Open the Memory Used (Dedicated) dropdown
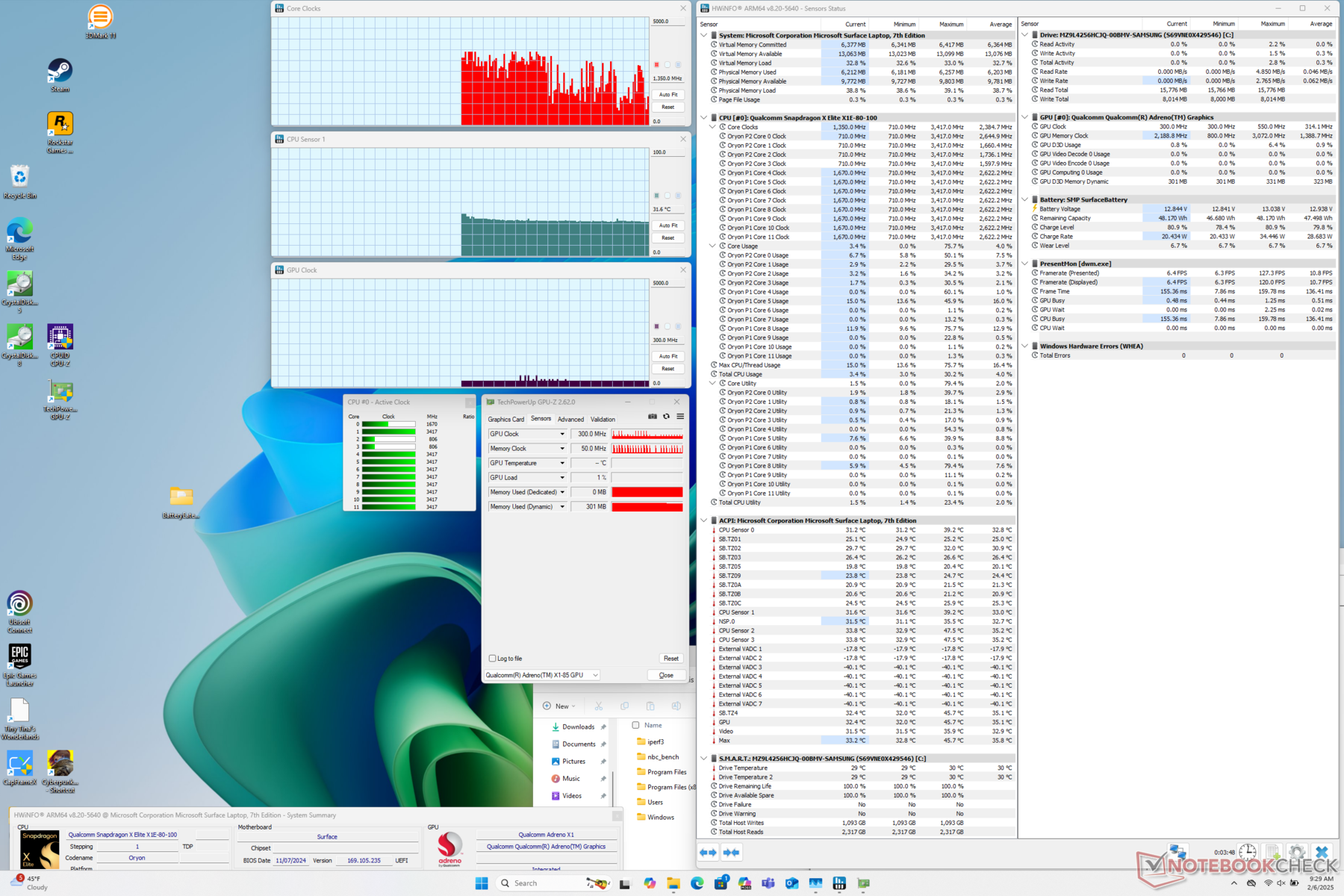This screenshot has width=1344, height=896. 562,492
